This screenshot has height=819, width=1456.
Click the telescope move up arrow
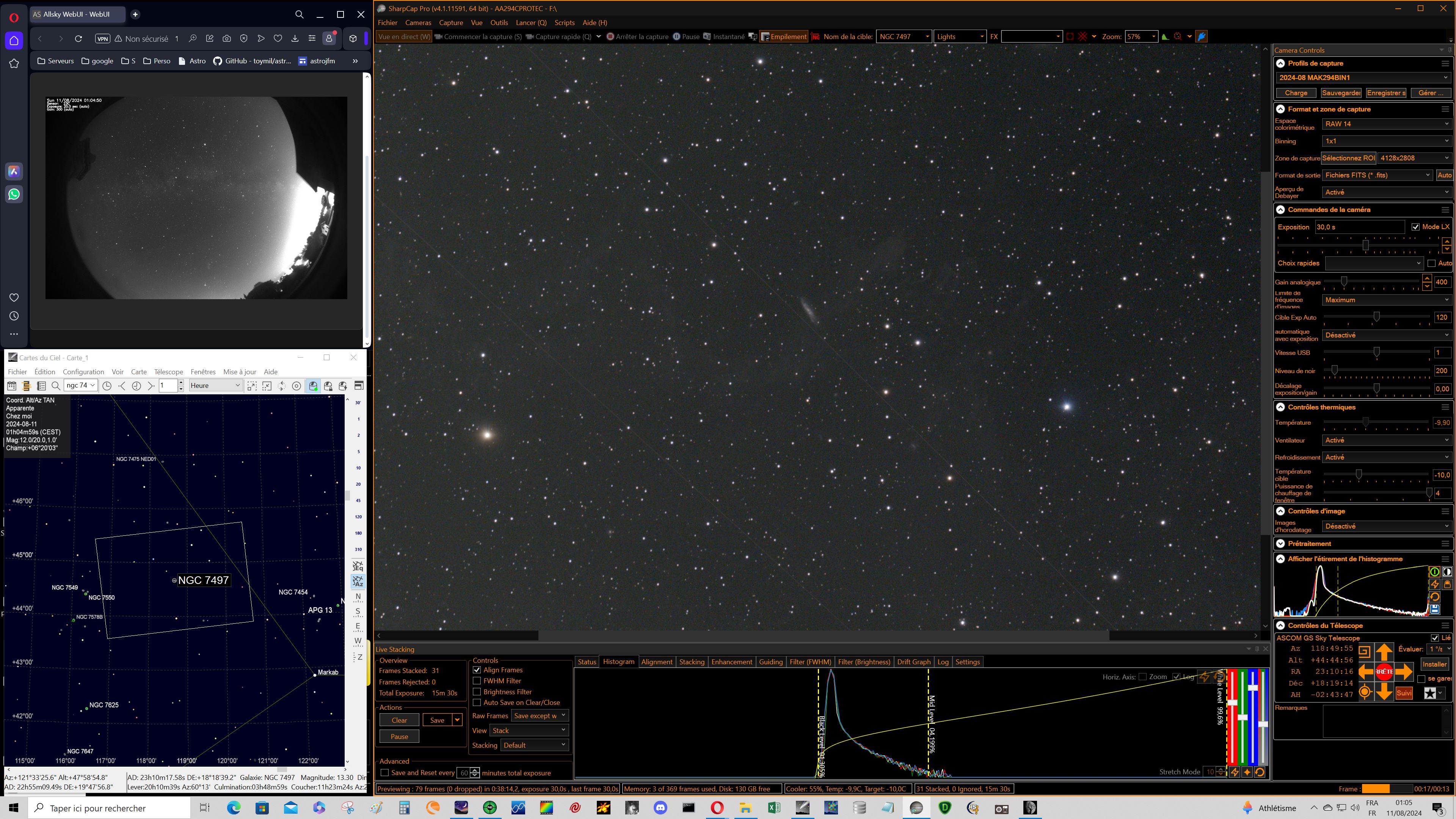(x=1384, y=652)
